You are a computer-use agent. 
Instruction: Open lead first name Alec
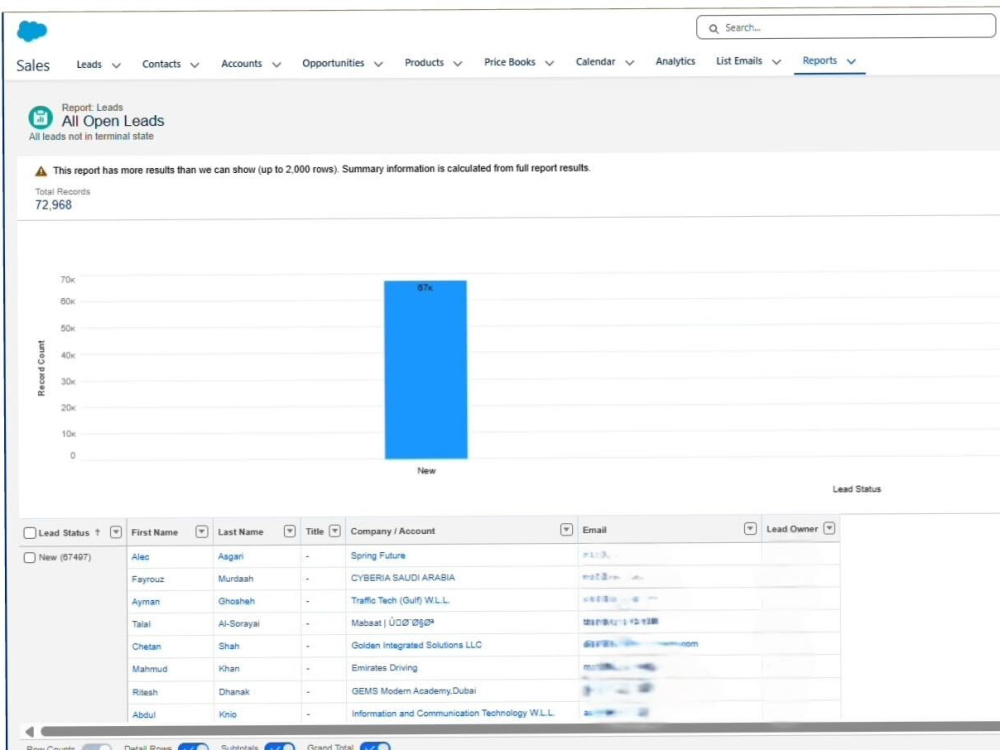tap(140, 557)
